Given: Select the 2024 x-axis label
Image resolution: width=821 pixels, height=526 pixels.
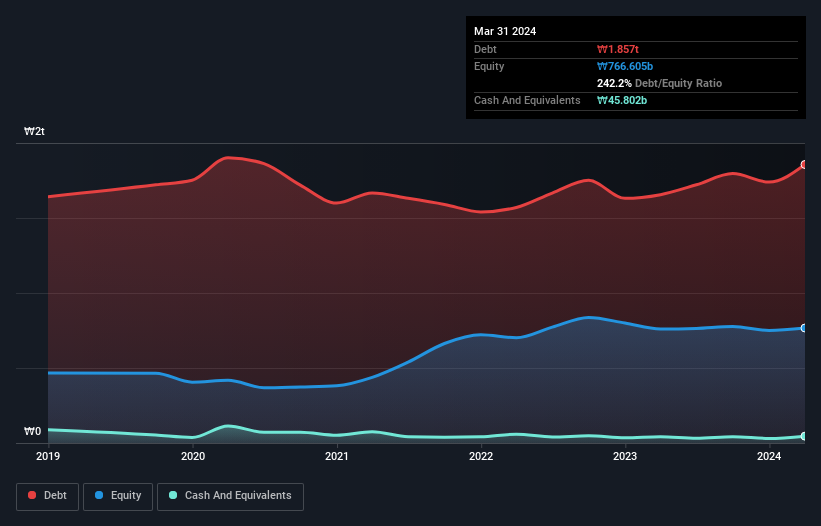Looking at the screenshot, I should pyautogui.click(x=769, y=456).
